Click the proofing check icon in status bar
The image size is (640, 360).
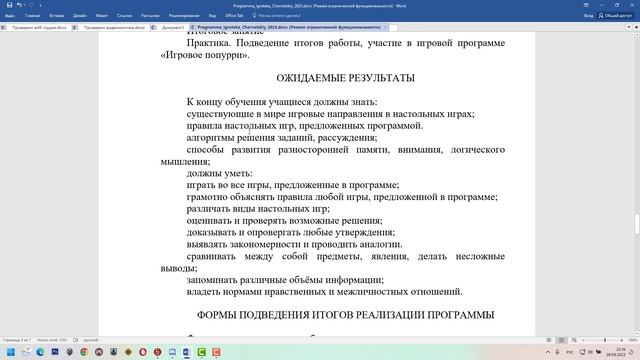pyautogui.click(x=76, y=340)
